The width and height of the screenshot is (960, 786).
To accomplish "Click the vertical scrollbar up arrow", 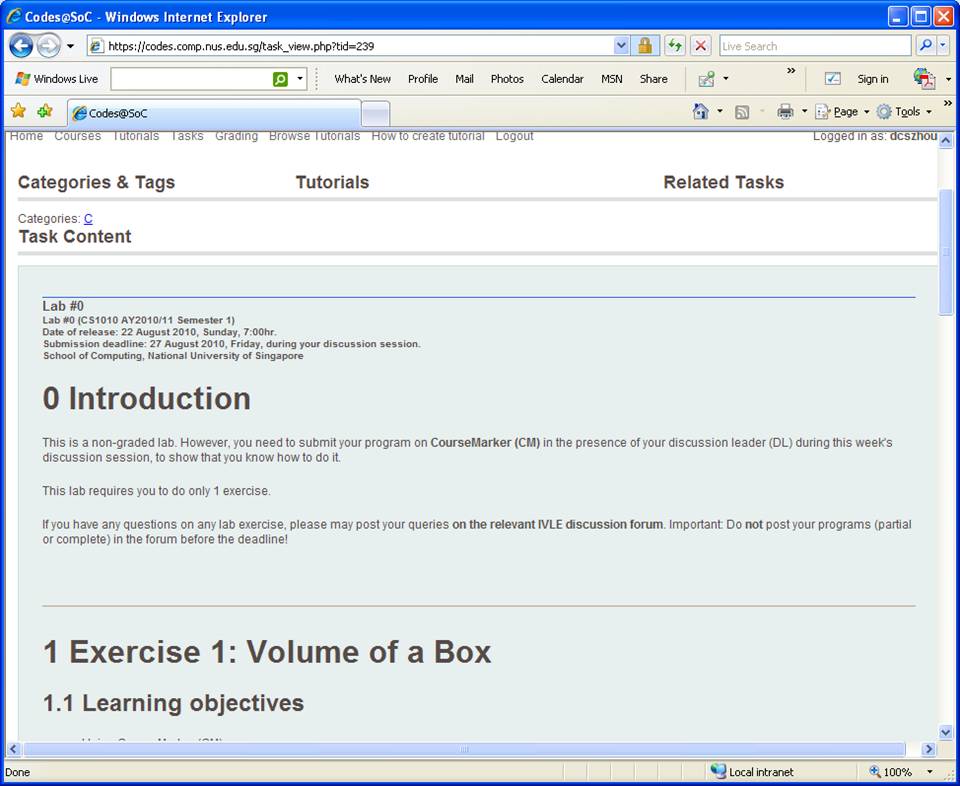I will [x=945, y=141].
